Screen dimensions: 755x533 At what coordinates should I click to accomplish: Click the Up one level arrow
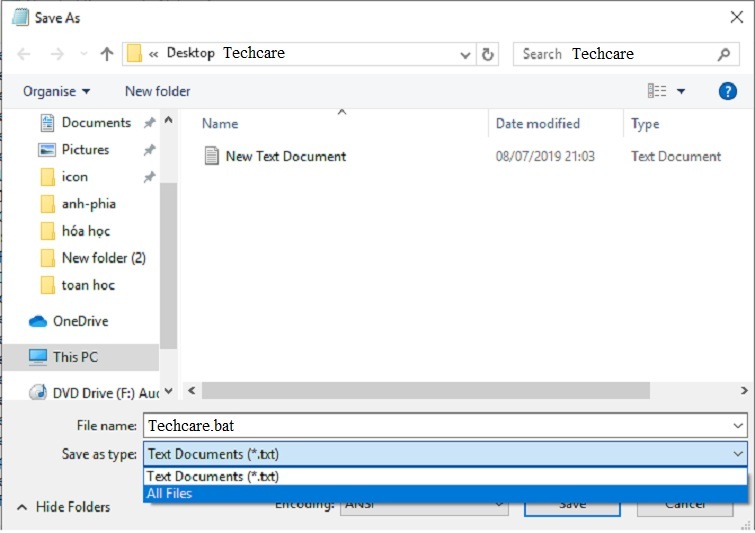point(107,54)
